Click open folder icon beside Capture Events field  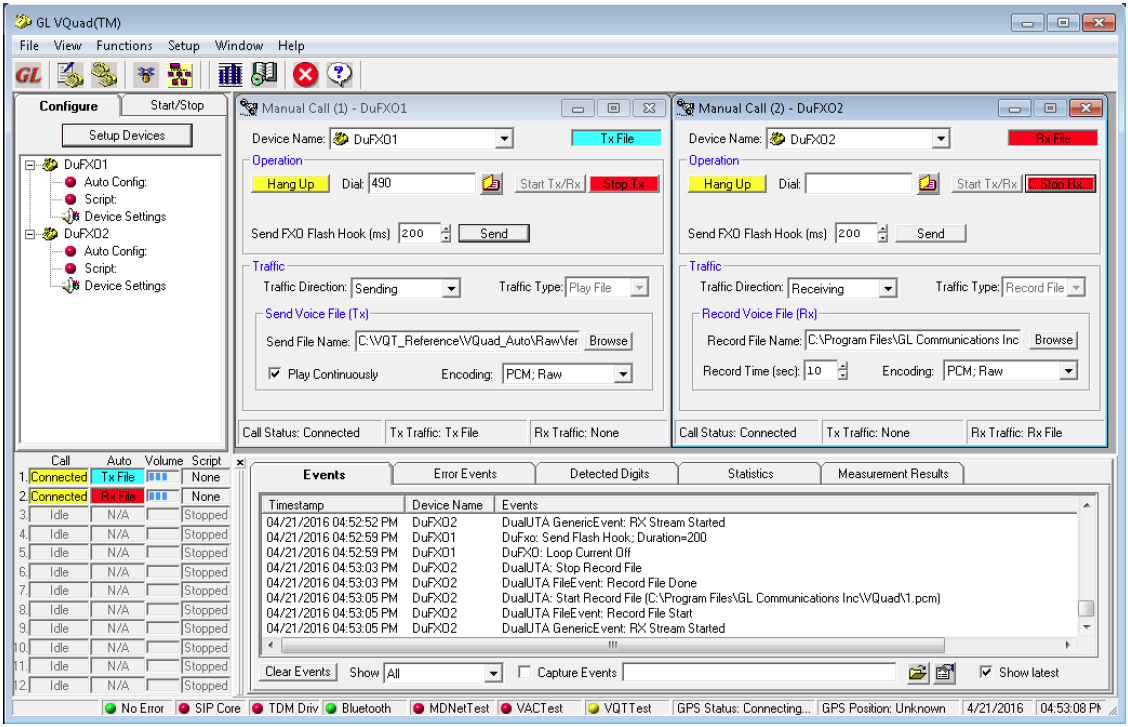pos(918,673)
